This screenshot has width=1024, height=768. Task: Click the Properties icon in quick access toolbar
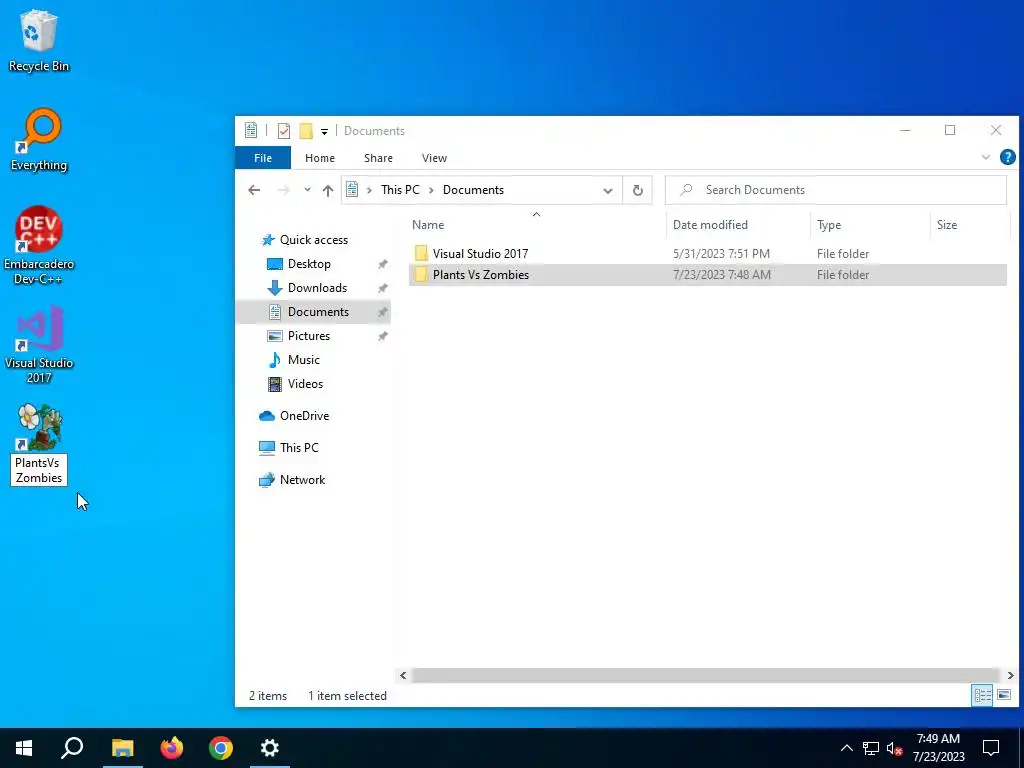pos(283,131)
